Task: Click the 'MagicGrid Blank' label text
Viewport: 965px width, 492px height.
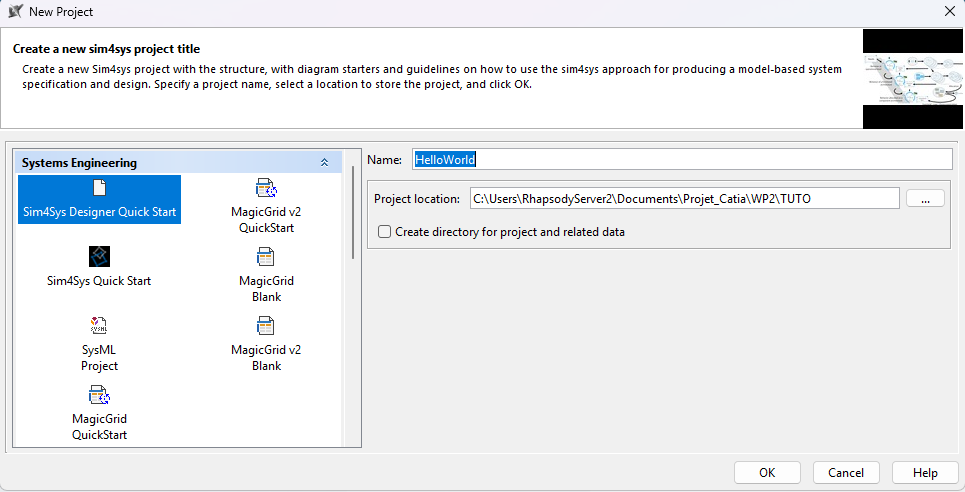Action: point(266,289)
